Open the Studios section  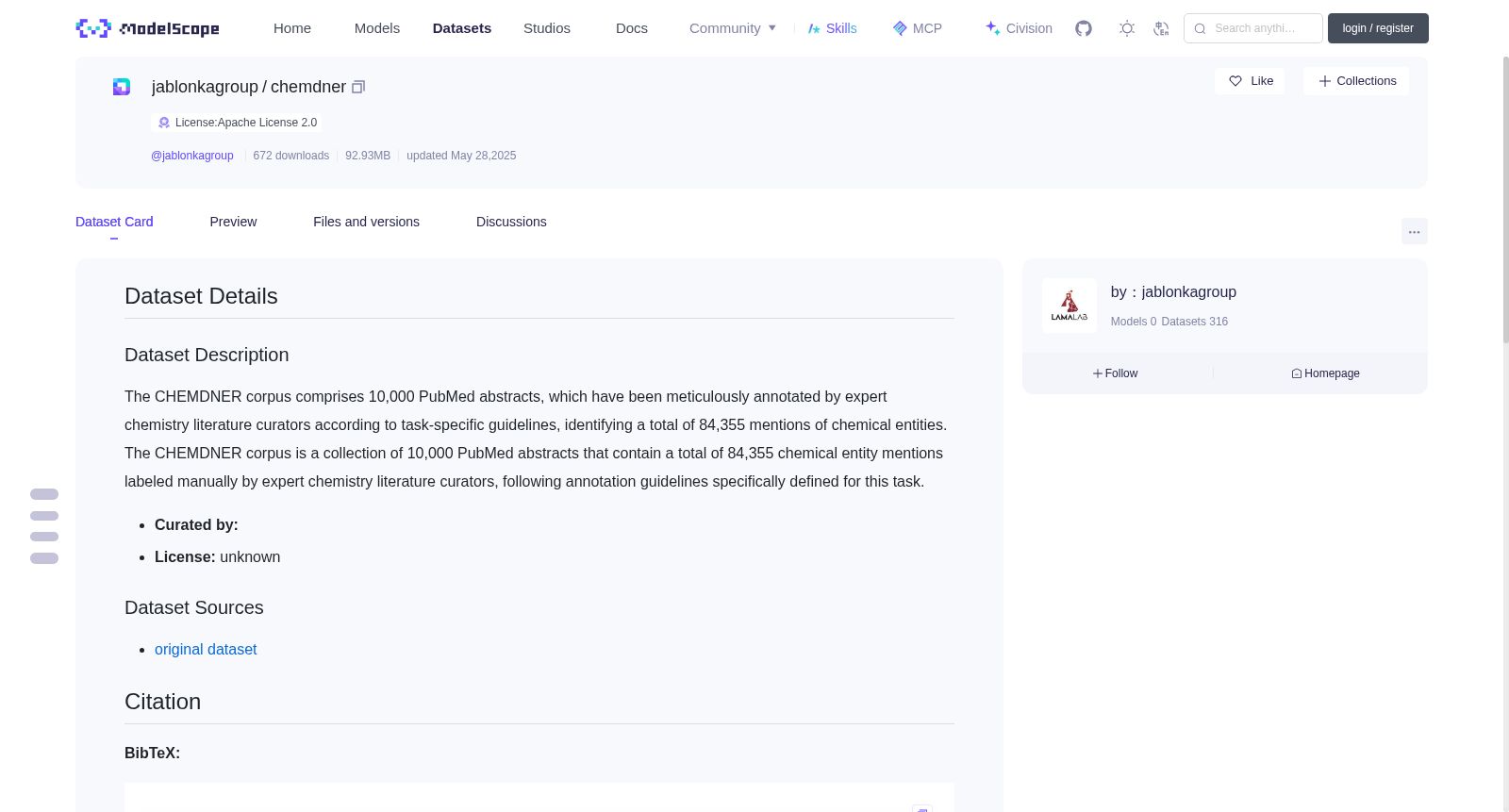(547, 28)
